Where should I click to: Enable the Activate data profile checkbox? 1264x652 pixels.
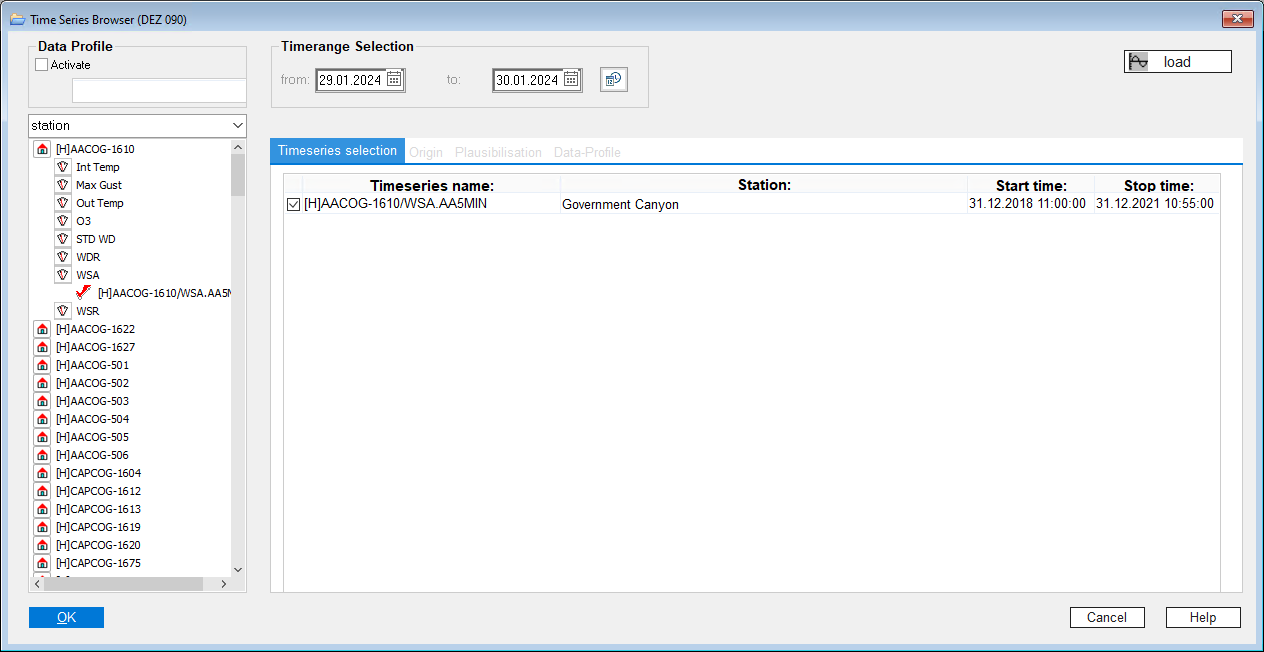point(42,65)
